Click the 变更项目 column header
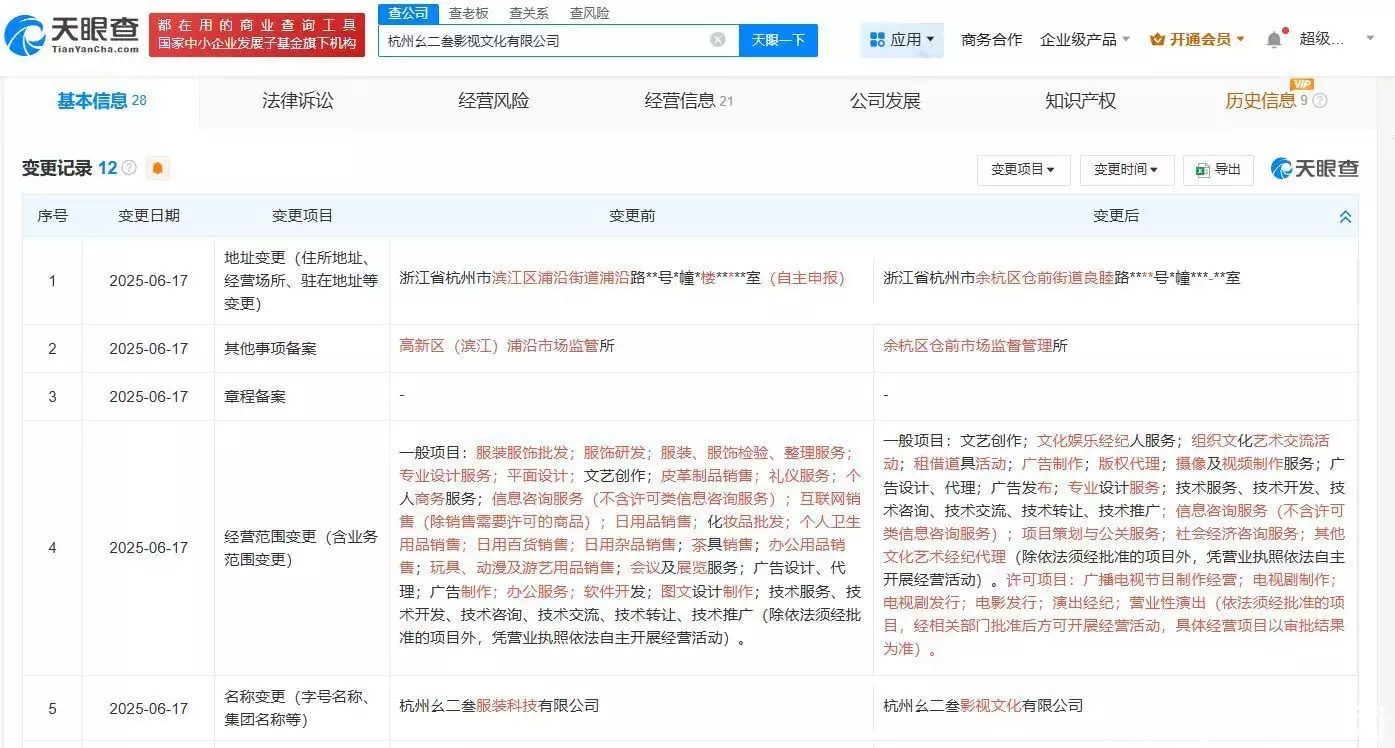 click(302, 216)
